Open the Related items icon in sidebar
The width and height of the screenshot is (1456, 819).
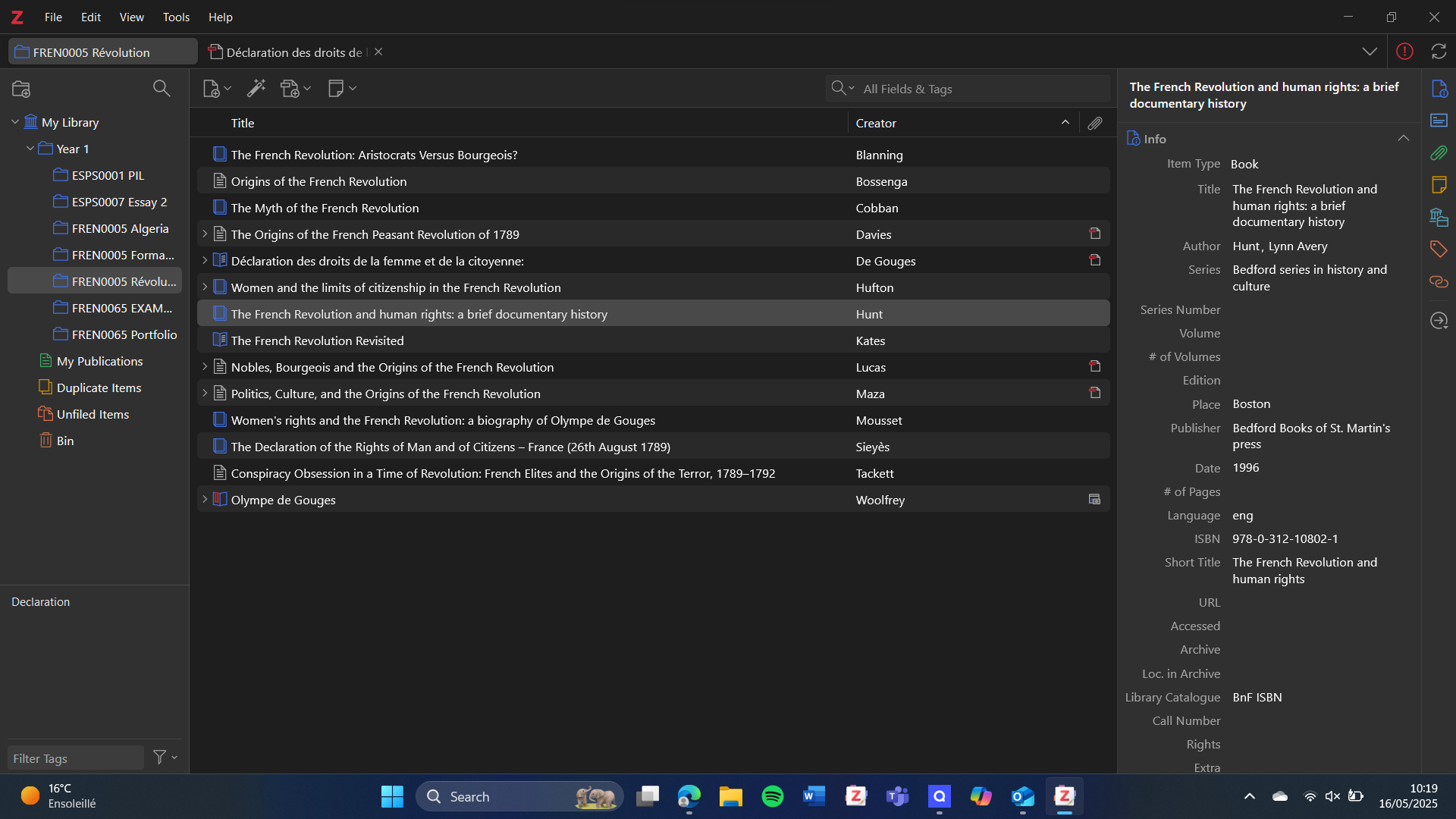(1439, 282)
